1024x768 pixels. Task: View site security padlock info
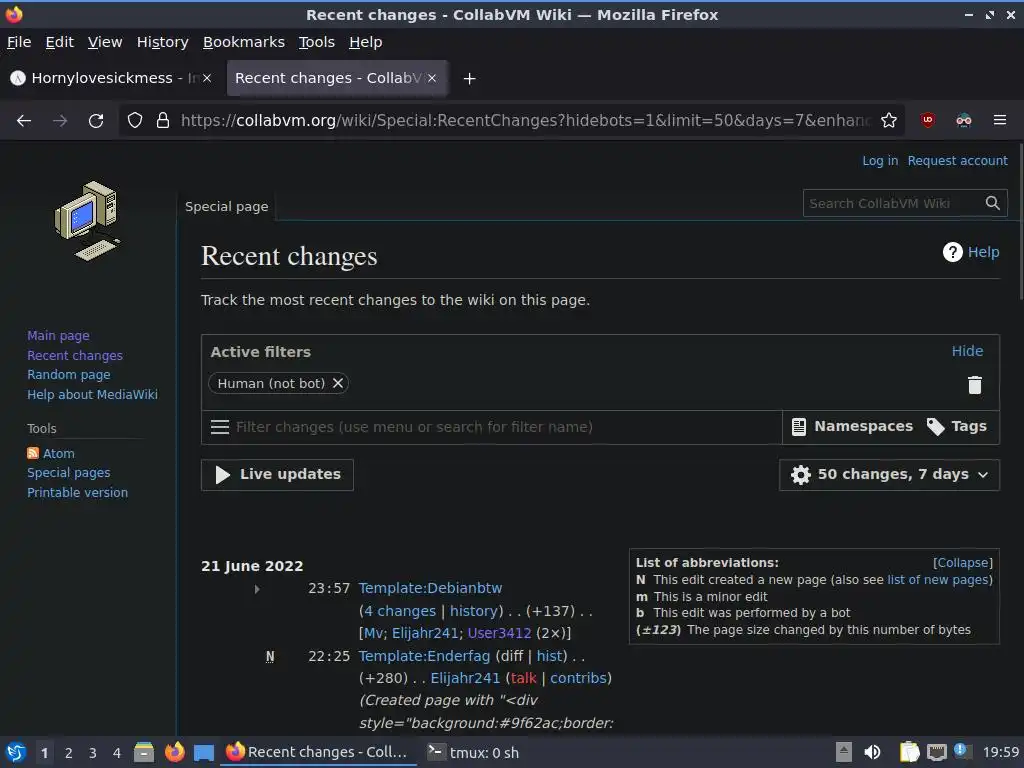tap(163, 121)
